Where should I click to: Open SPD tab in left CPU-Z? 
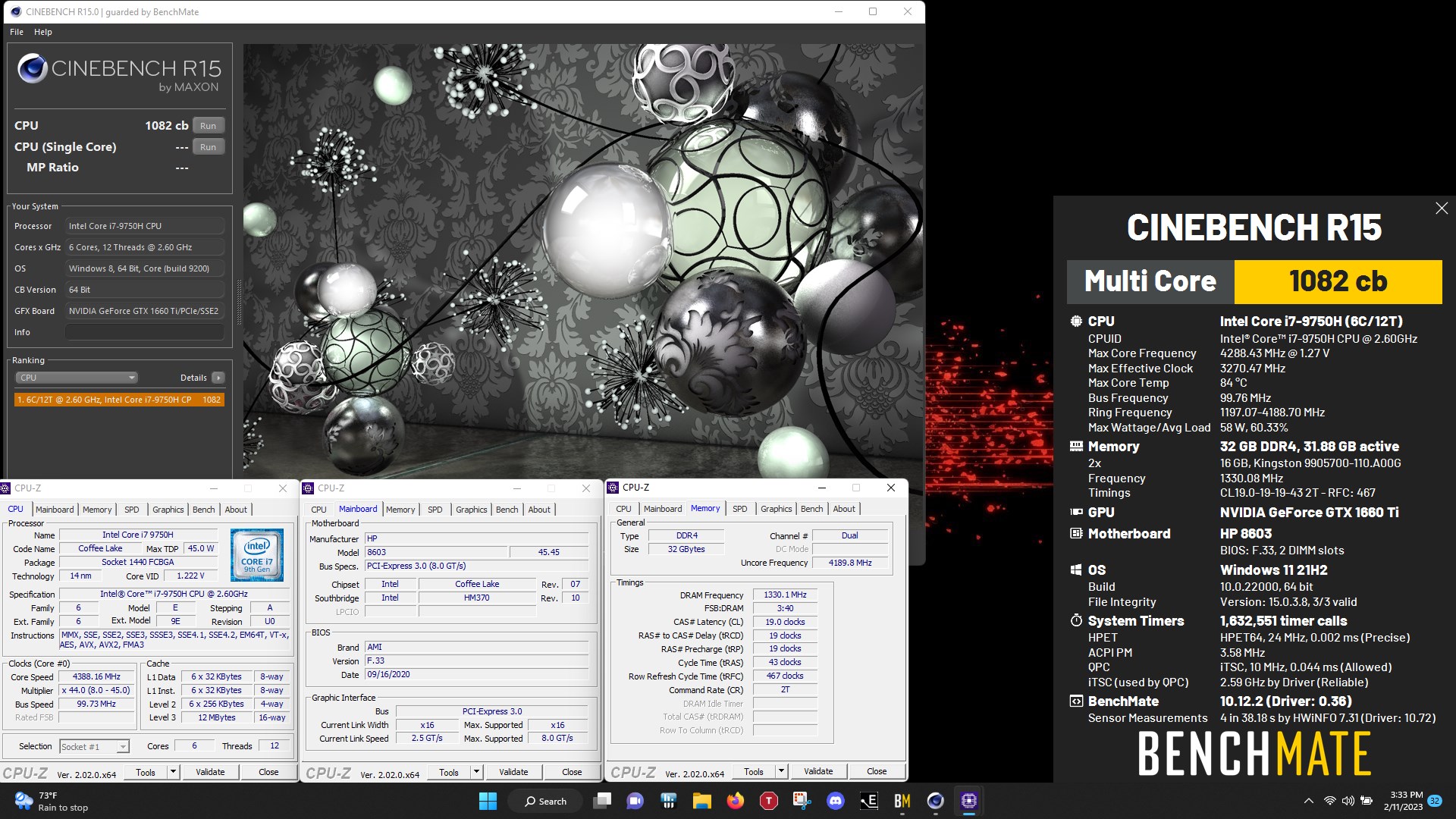point(132,510)
